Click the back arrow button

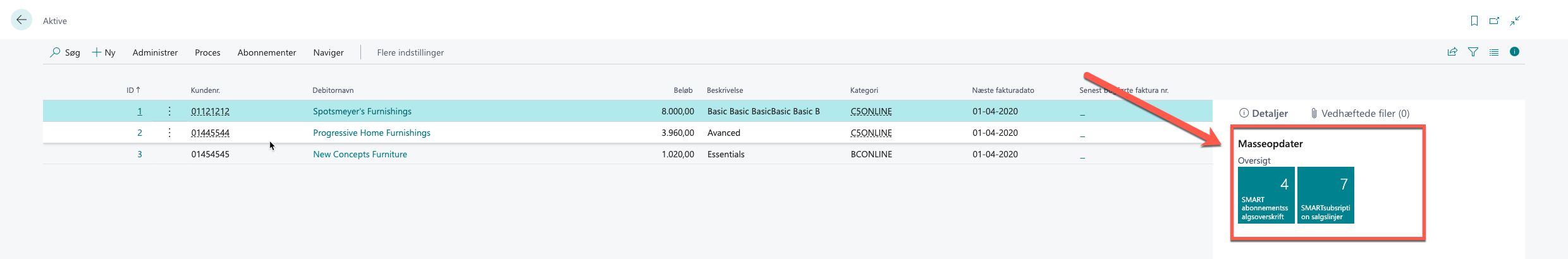click(x=21, y=20)
